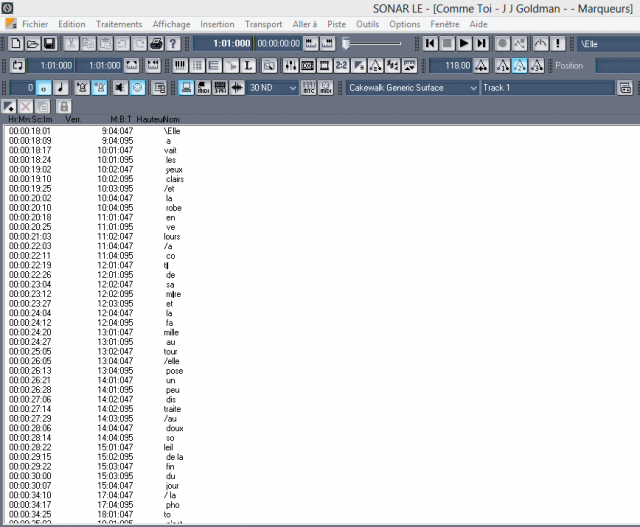Open the Big Time view icon
The image size is (640, 527).
click(308, 65)
